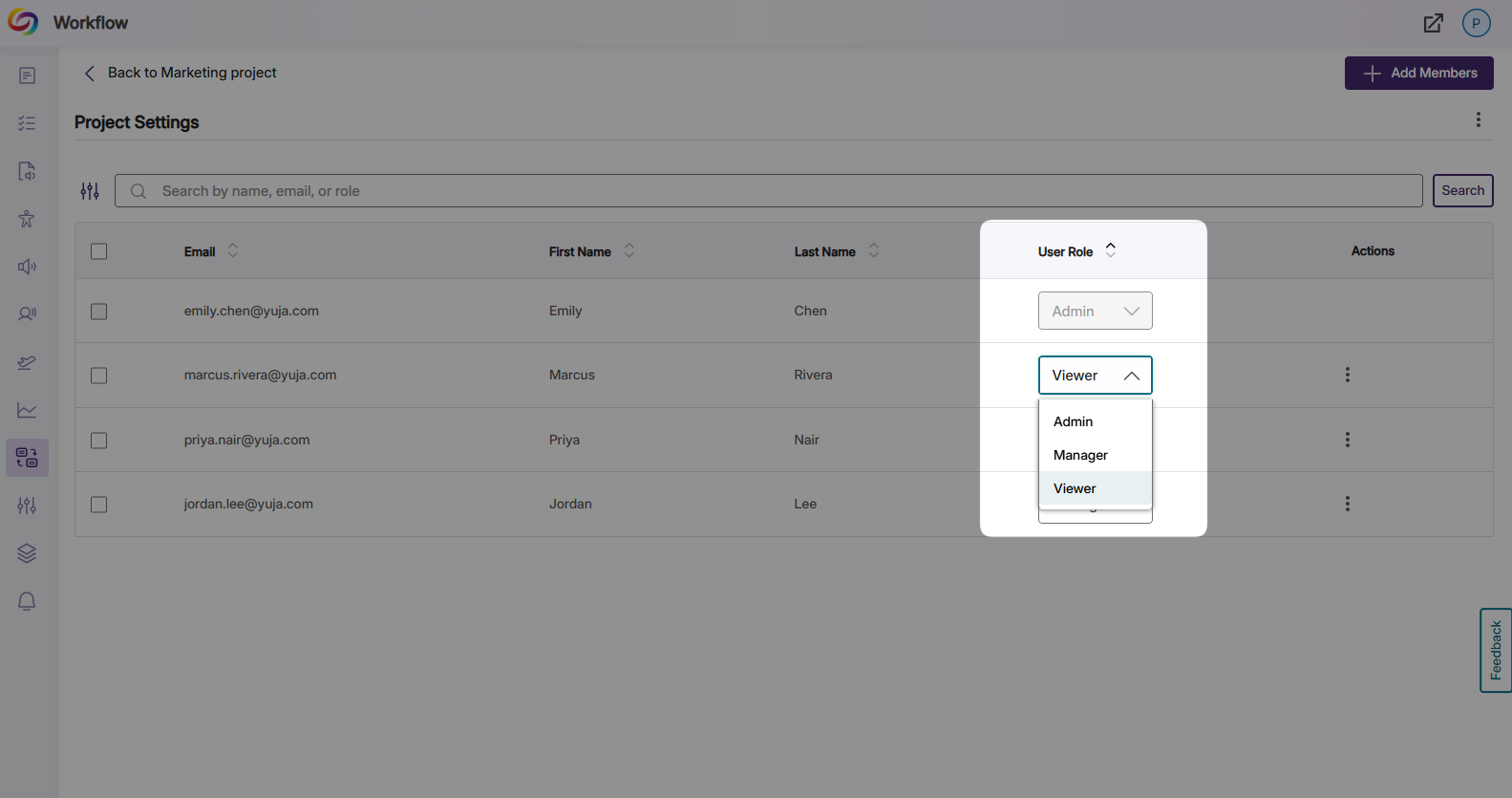Click the layers stack sidebar icon
The image size is (1512, 798).
tap(27, 553)
